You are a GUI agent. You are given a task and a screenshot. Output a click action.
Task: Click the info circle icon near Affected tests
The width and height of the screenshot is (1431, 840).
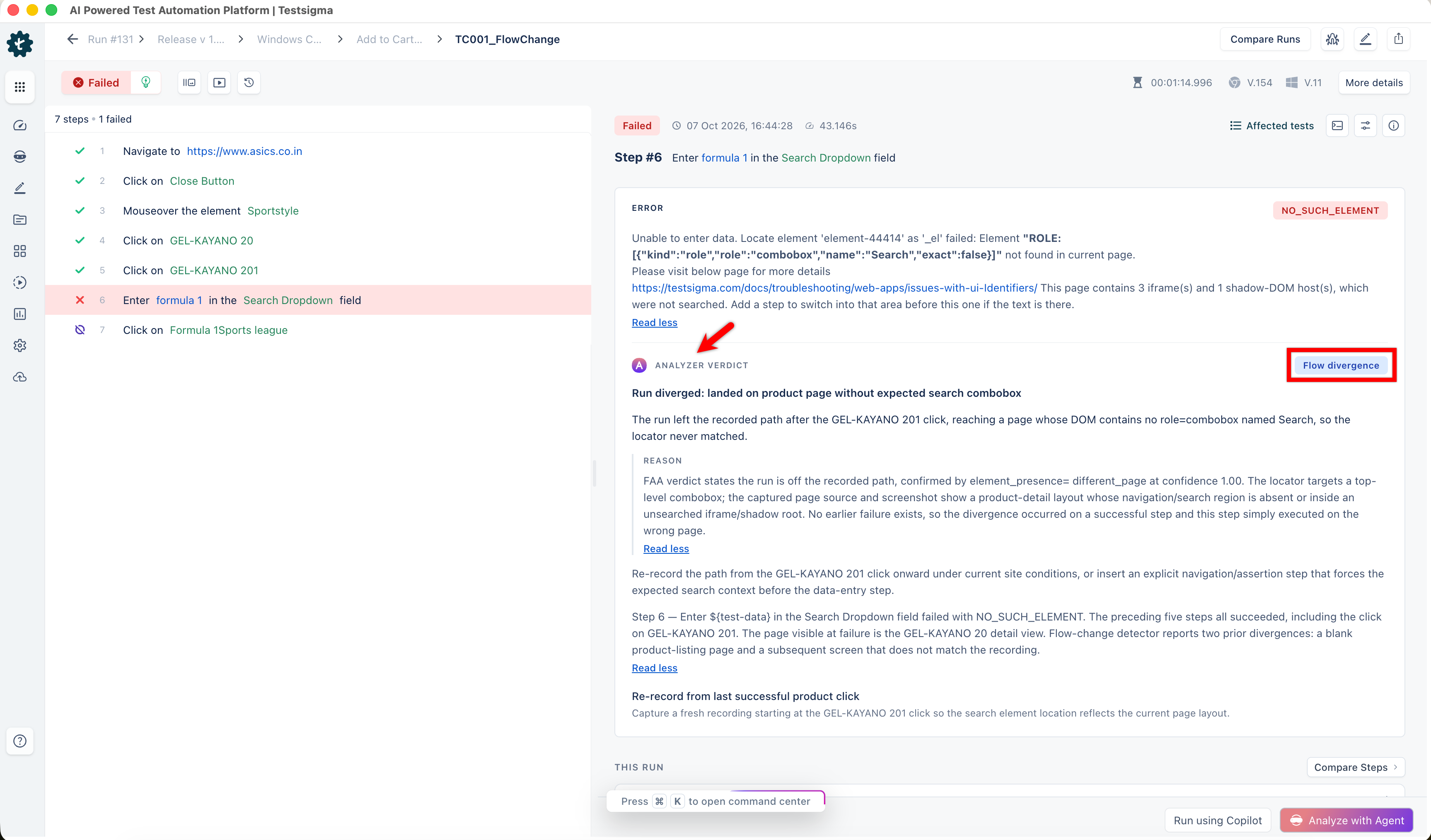[x=1394, y=126]
